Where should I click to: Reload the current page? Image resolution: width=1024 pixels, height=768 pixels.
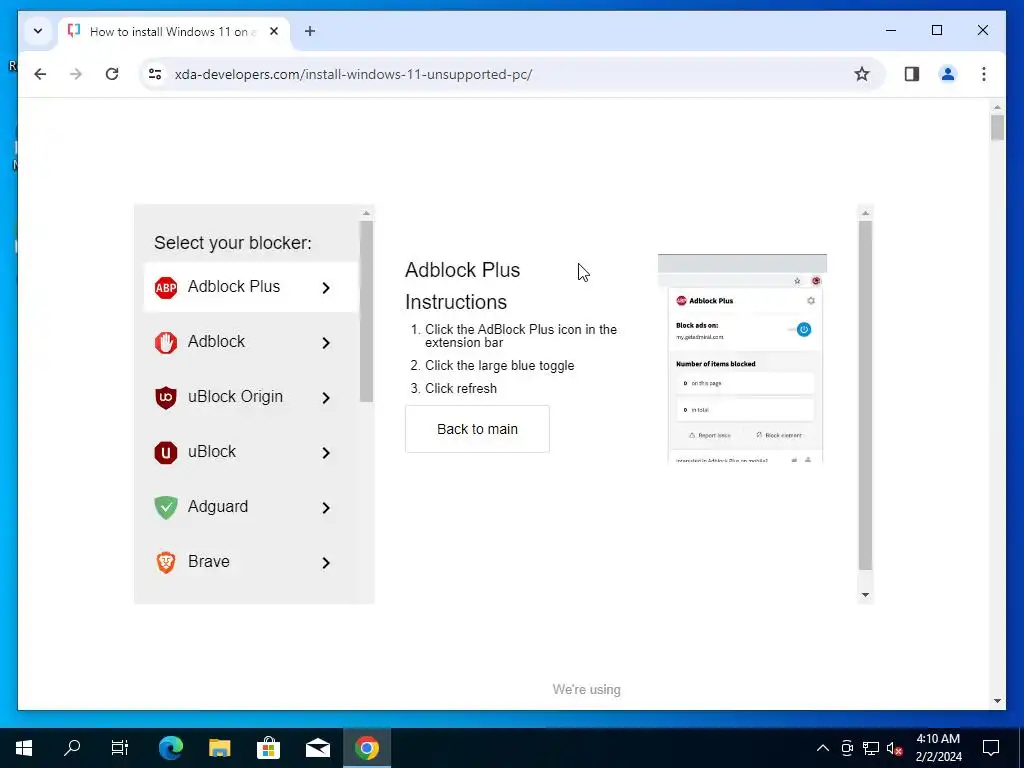point(112,74)
